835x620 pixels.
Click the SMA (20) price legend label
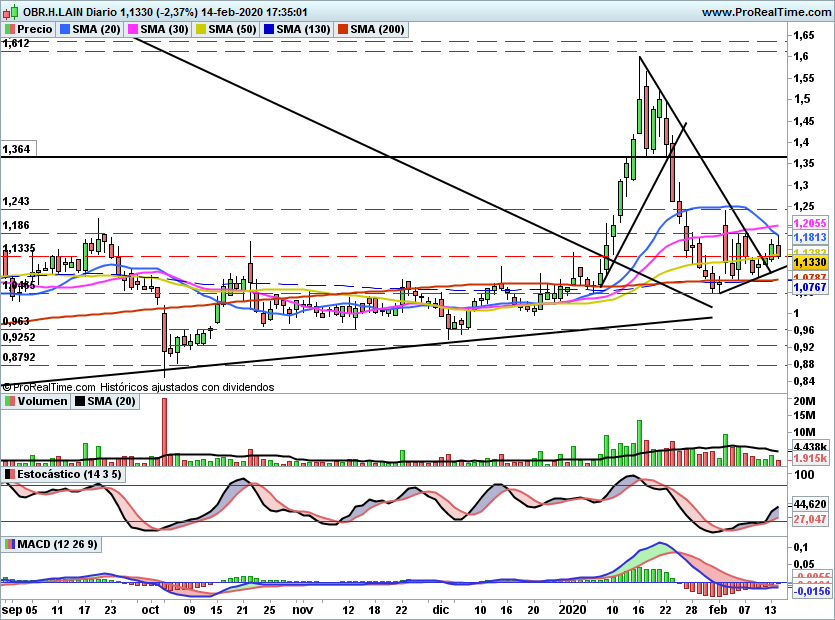coord(96,29)
